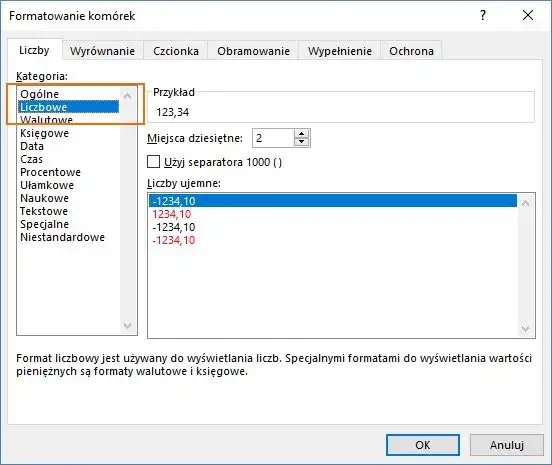Select the Procentowe category
Viewport: 552px width, 465px height.
50,172
